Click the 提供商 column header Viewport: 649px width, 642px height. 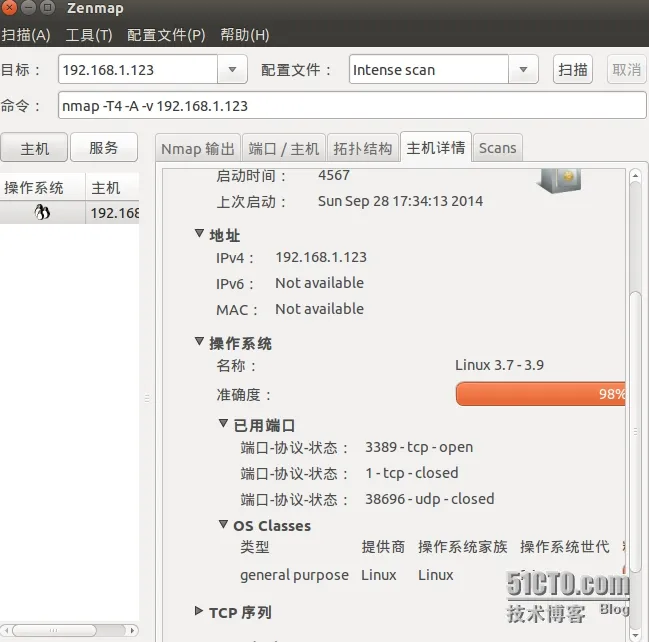tap(383, 547)
